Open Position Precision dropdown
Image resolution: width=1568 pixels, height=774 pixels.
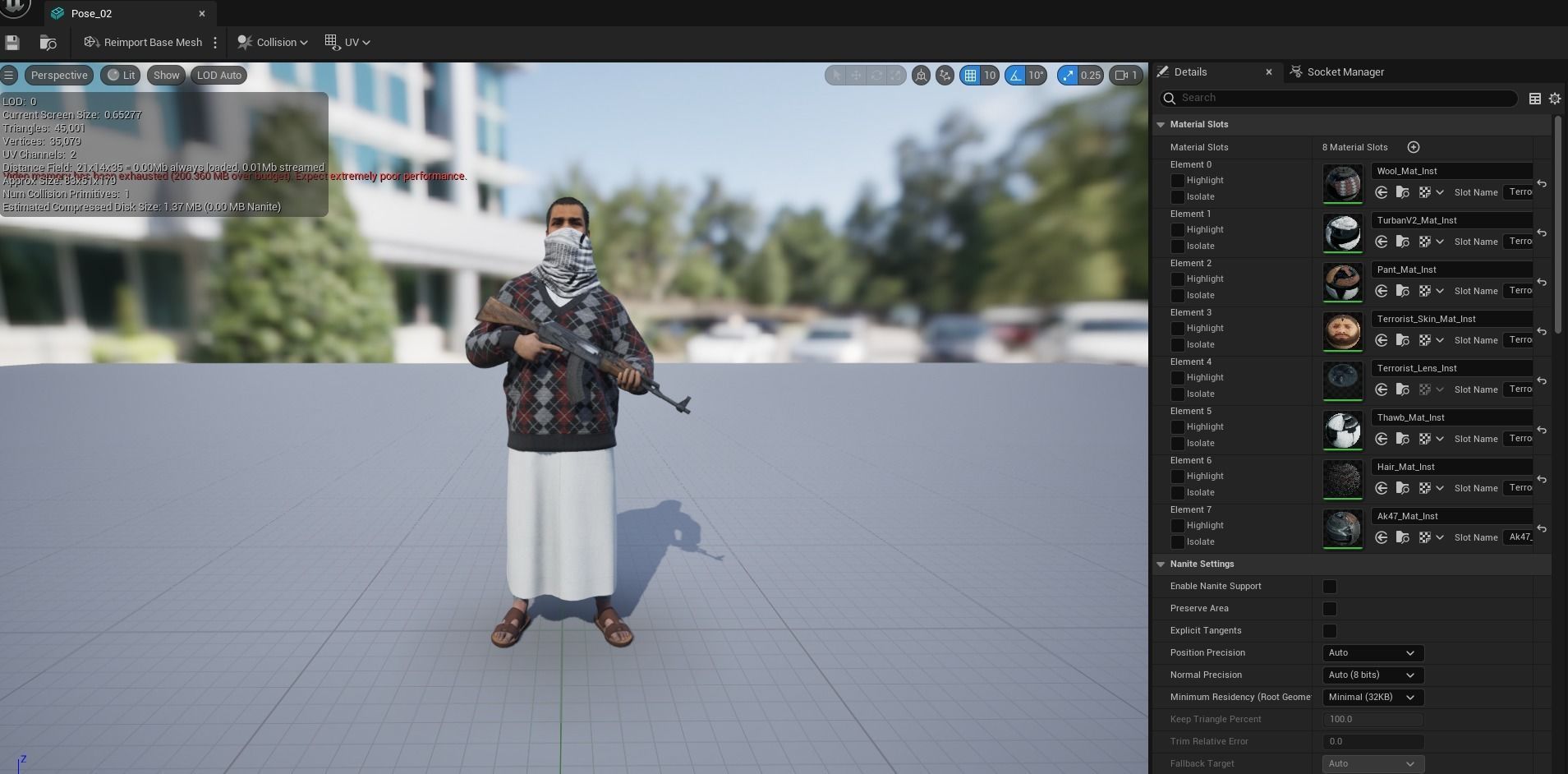point(1373,652)
